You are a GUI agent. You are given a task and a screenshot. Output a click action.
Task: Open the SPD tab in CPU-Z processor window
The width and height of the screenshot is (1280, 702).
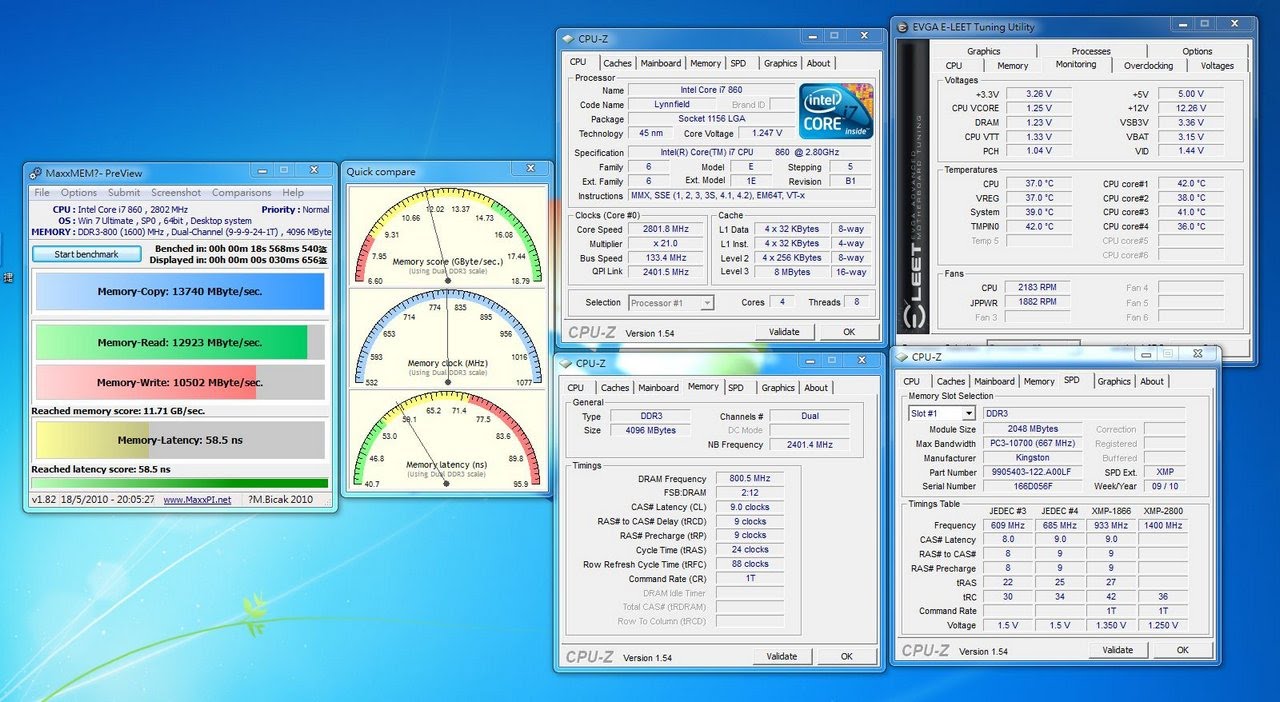pos(738,63)
